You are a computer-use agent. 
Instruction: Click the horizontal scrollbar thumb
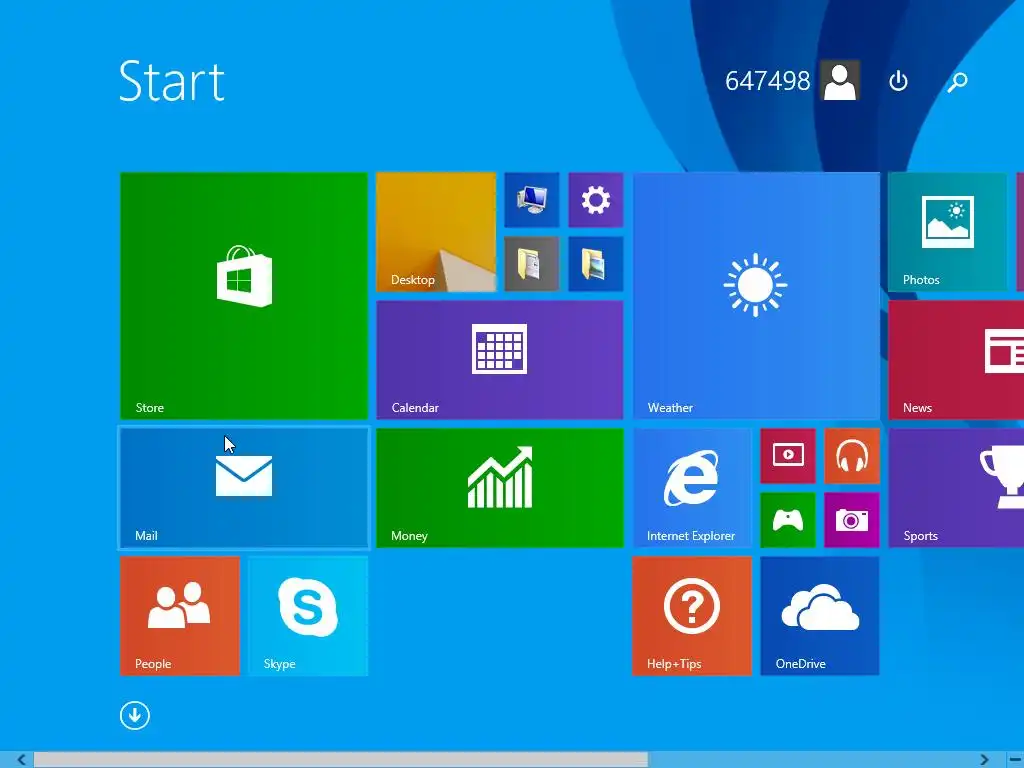(341, 760)
